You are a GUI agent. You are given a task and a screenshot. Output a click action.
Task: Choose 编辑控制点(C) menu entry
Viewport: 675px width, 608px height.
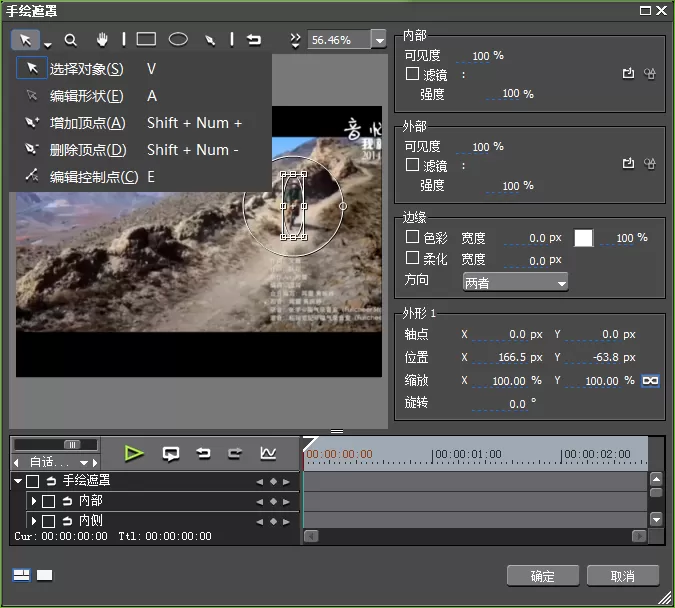click(x=142, y=177)
